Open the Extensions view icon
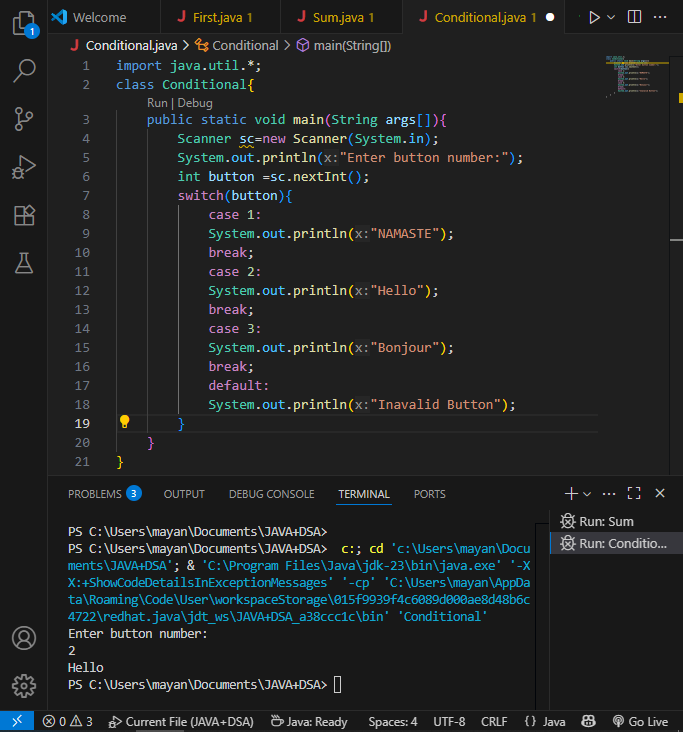683x732 pixels. tap(24, 215)
